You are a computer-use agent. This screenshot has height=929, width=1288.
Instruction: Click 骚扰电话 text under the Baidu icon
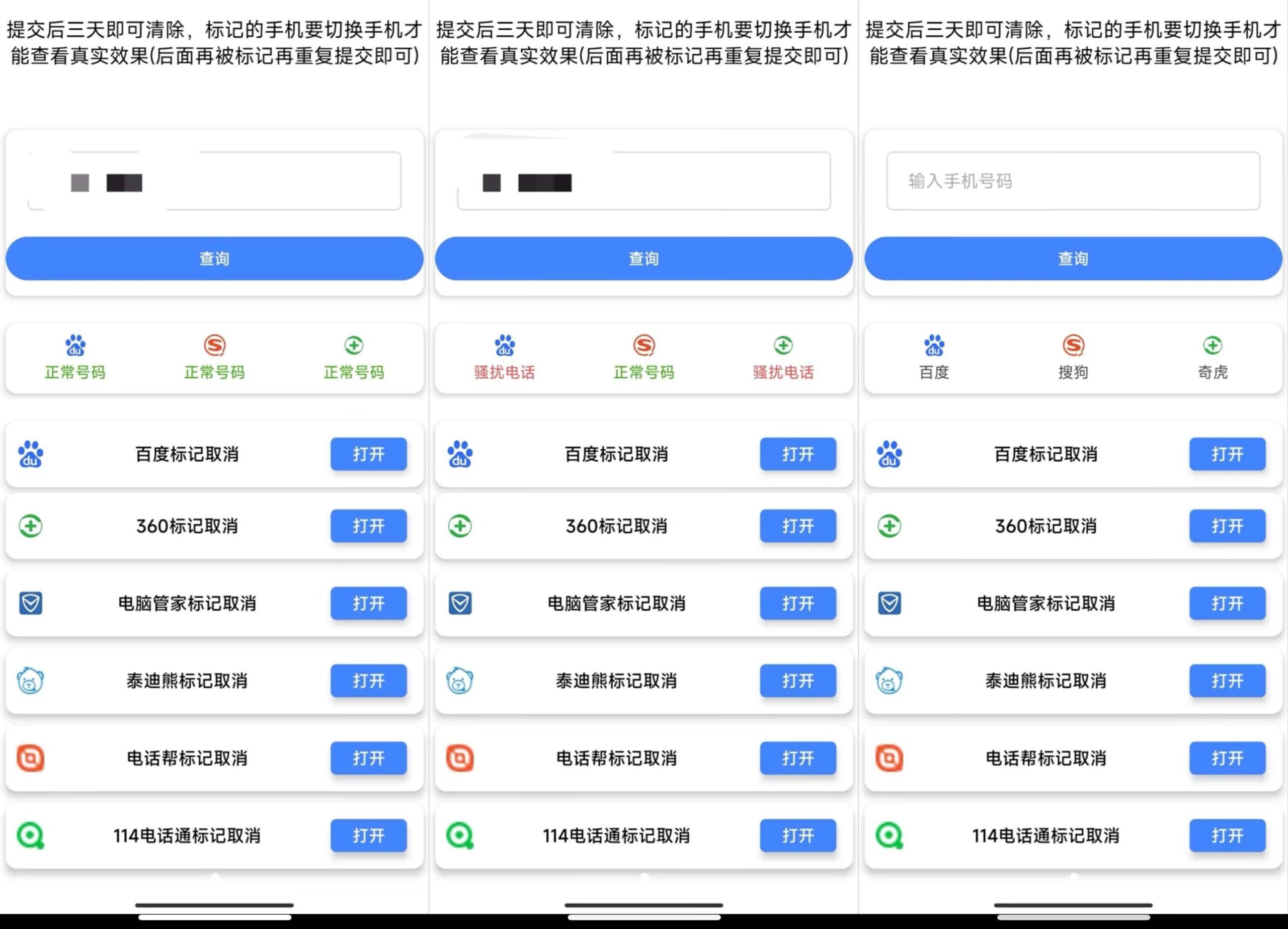point(505,373)
